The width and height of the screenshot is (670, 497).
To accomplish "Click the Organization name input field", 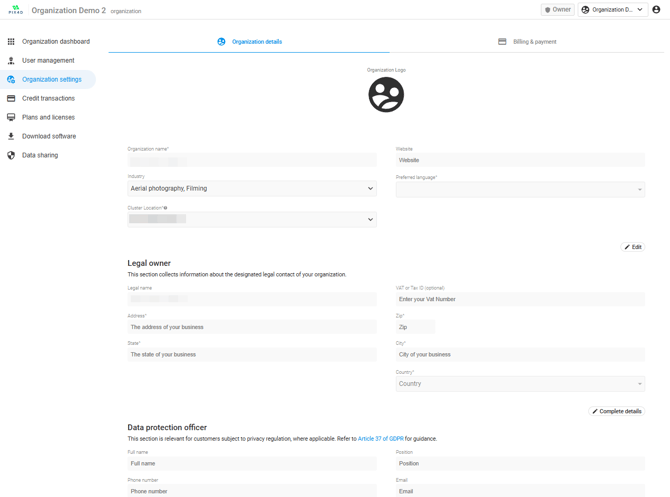I will pyautogui.click(x=252, y=161).
